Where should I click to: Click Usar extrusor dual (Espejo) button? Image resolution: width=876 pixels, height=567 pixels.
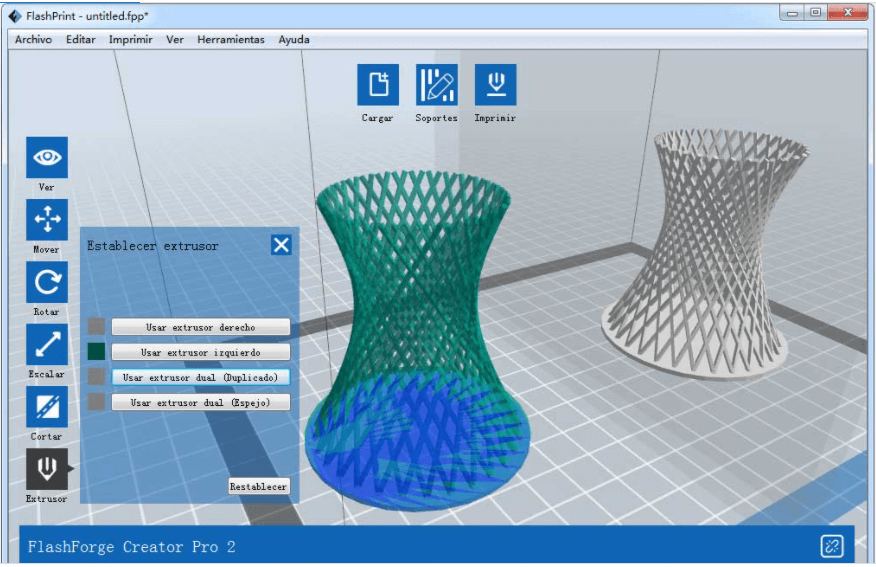point(201,402)
